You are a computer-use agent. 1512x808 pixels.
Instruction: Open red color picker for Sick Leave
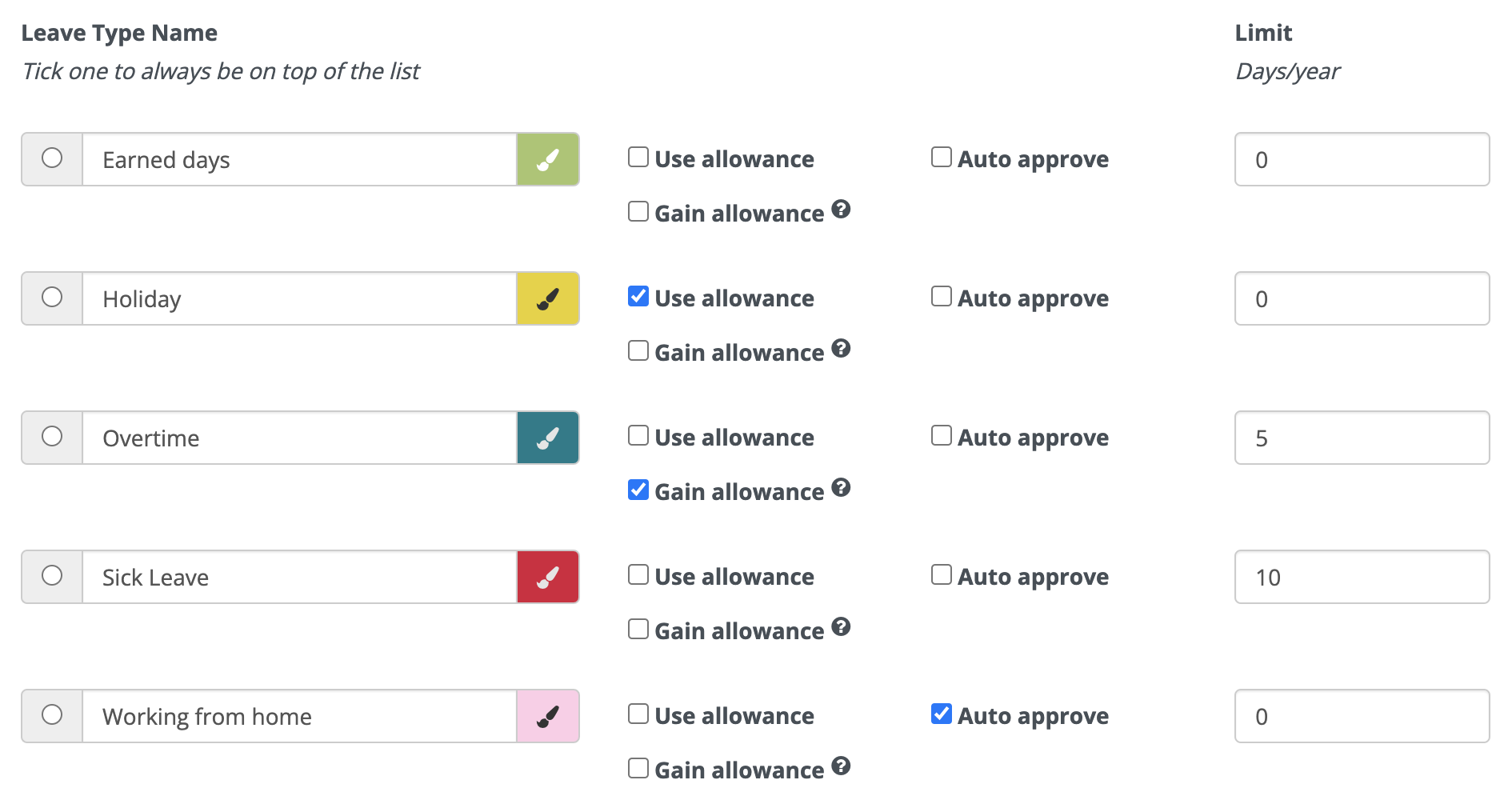[548, 578]
